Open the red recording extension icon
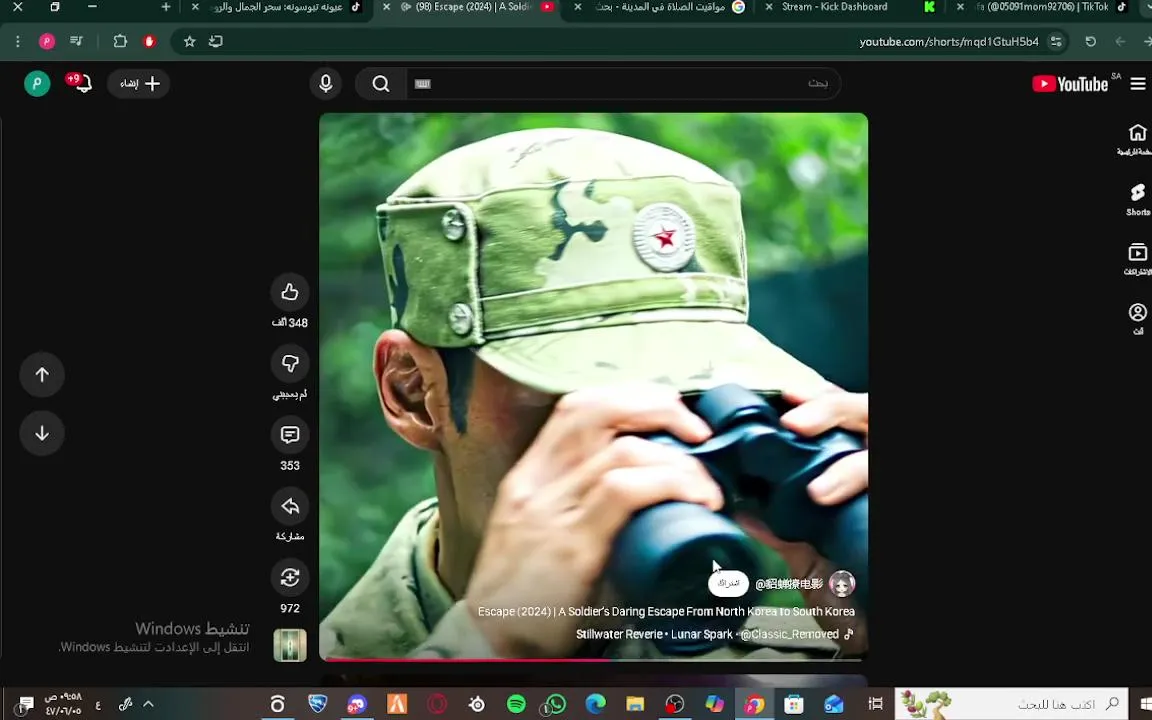The width and height of the screenshot is (1152, 720). (x=149, y=42)
